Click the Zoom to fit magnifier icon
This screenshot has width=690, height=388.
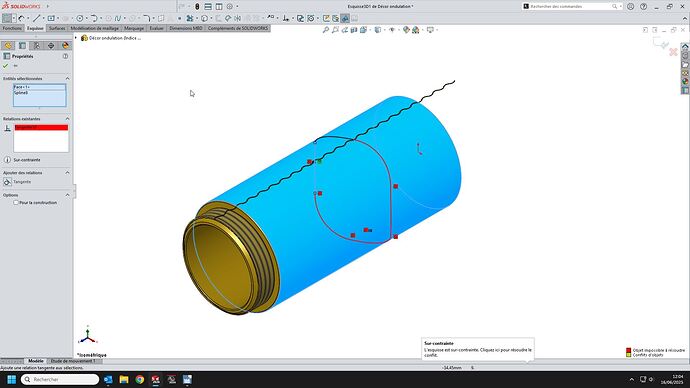point(326,30)
